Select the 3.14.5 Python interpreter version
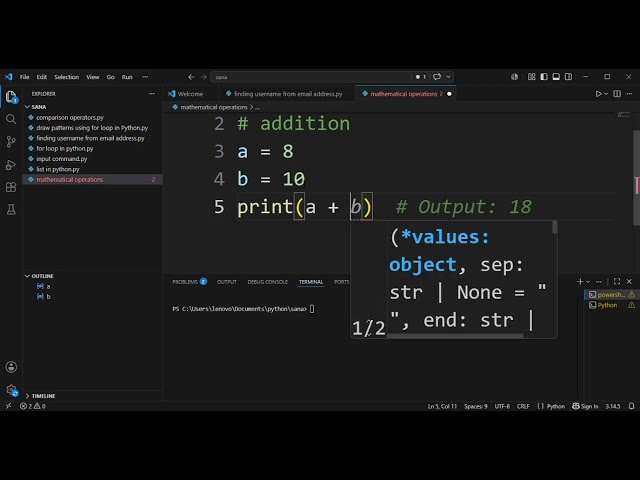This screenshot has height=480, width=640. pos(613,406)
